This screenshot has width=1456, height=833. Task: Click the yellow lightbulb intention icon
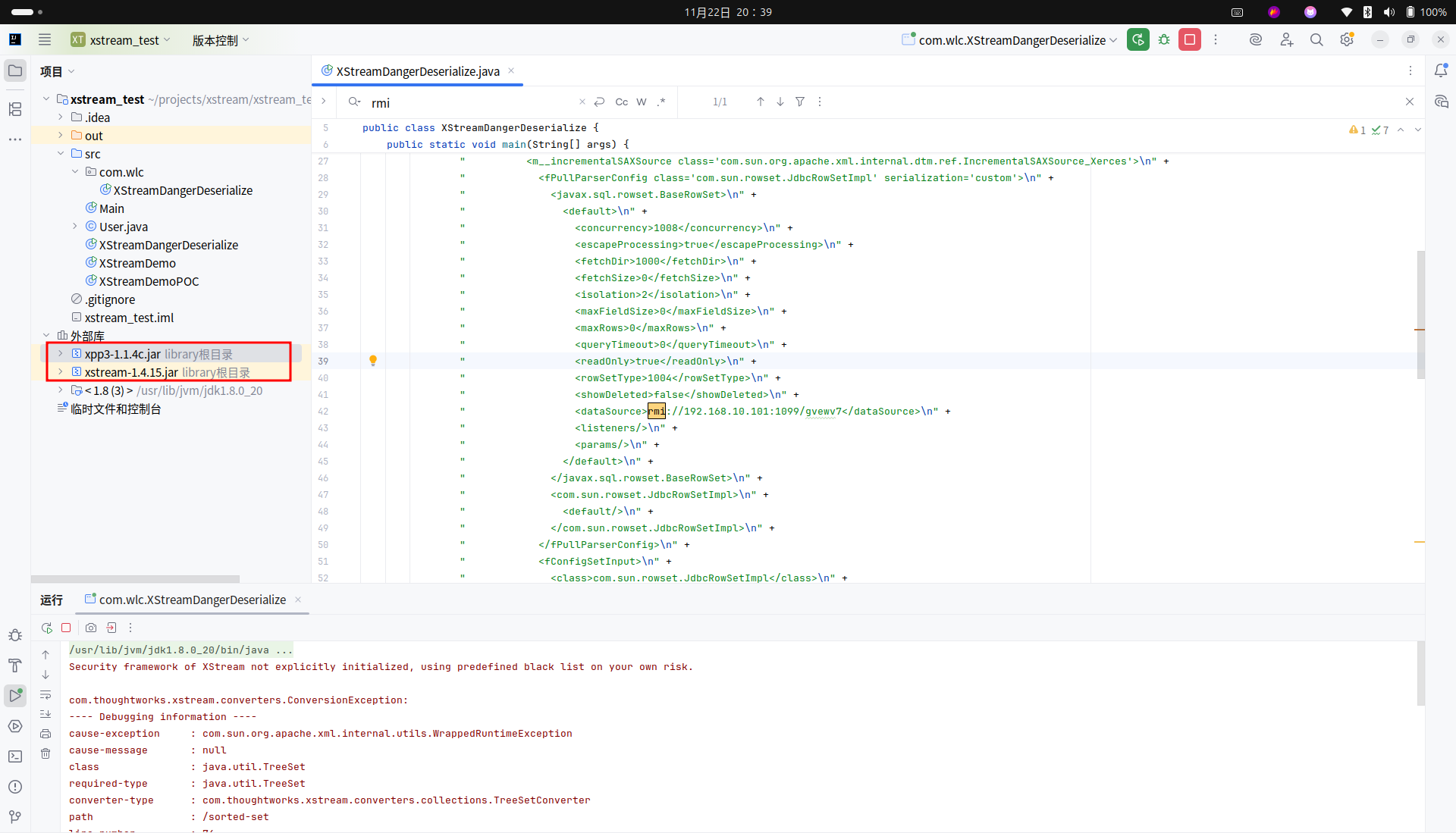tap(372, 361)
